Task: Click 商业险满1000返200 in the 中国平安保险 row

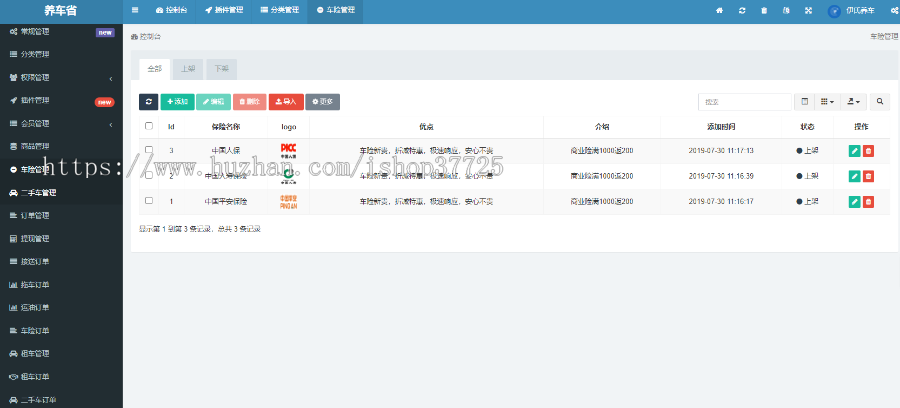Action: (602, 201)
